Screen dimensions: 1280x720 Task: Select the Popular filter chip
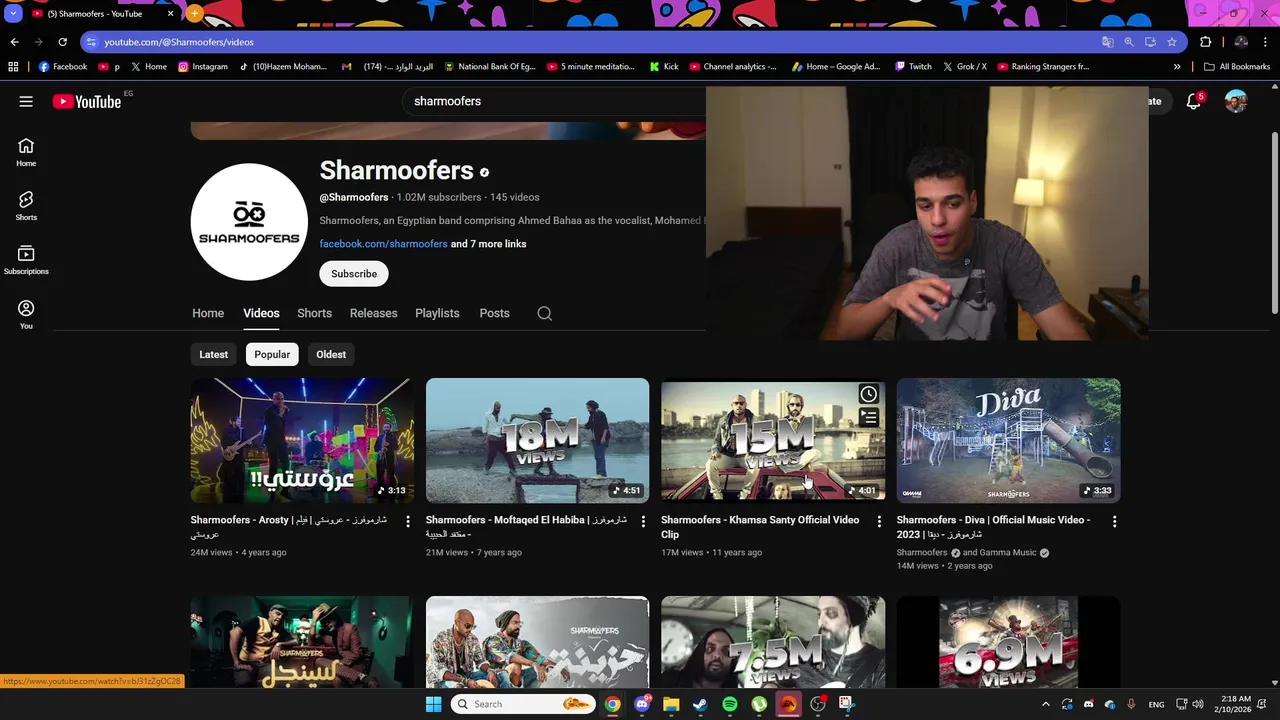click(272, 354)
